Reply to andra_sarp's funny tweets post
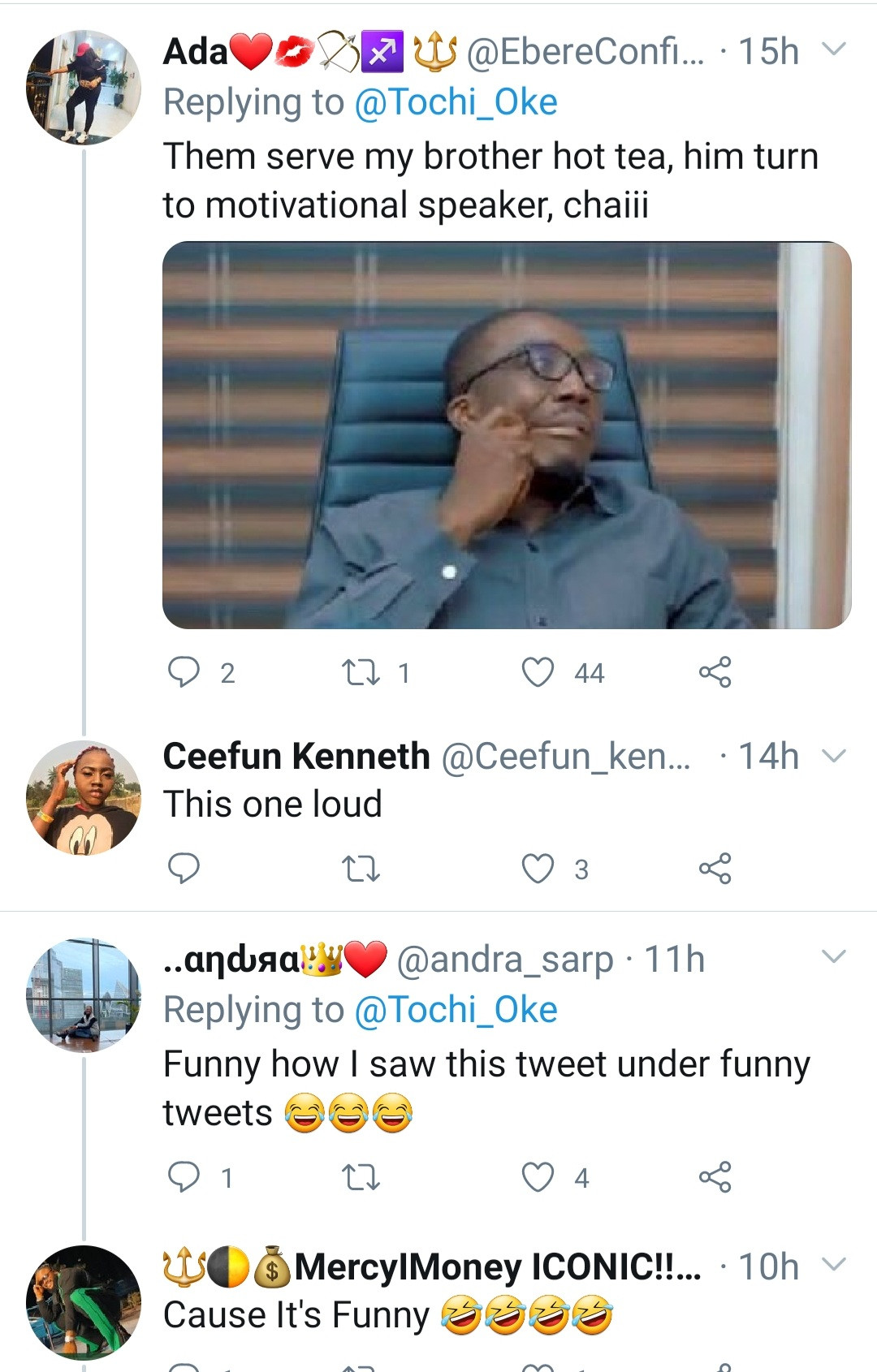Viewport: 877px width, 1372px height. click(184, 1177)
